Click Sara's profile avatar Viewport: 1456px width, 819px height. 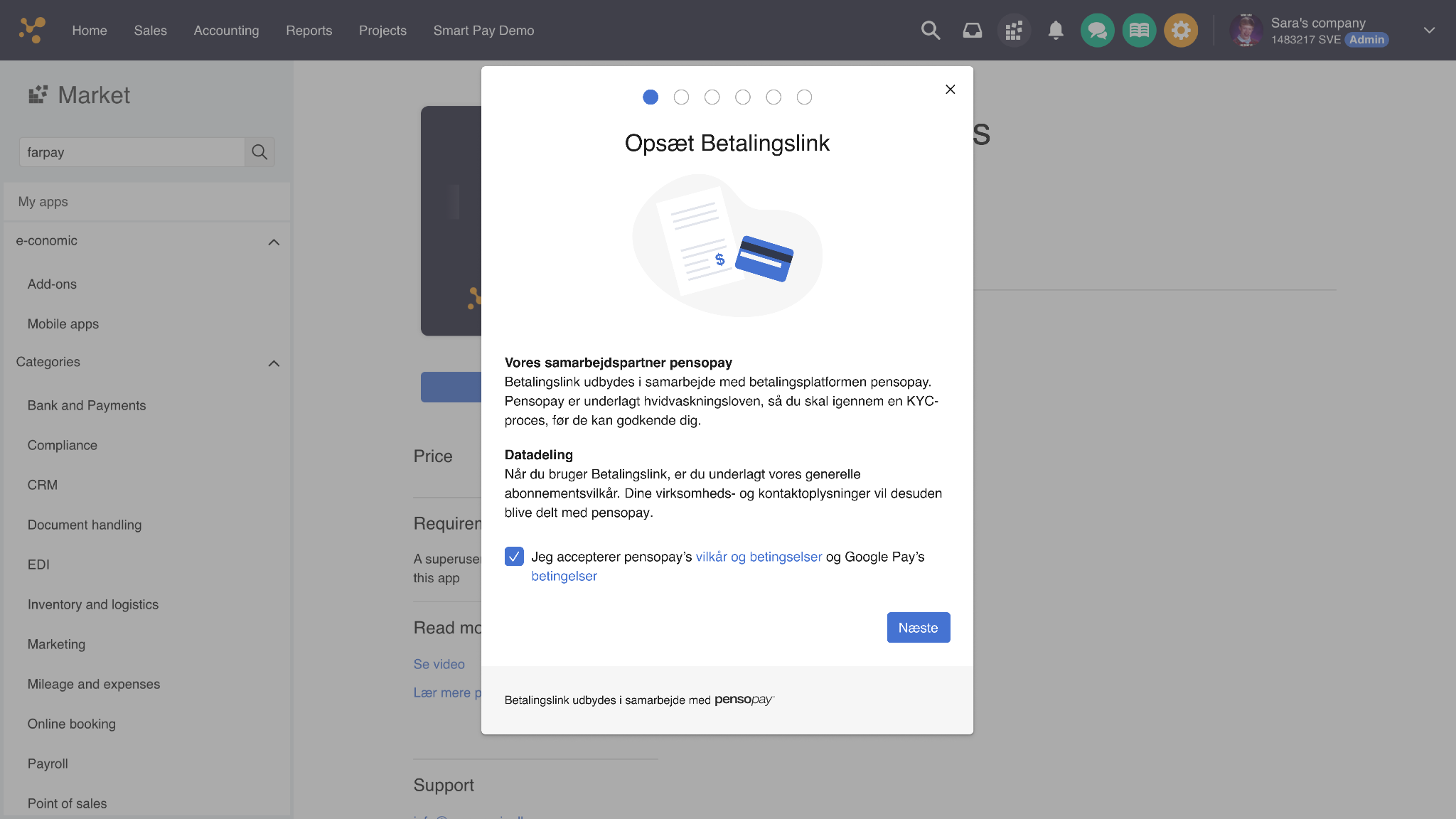pos(1246,30)
